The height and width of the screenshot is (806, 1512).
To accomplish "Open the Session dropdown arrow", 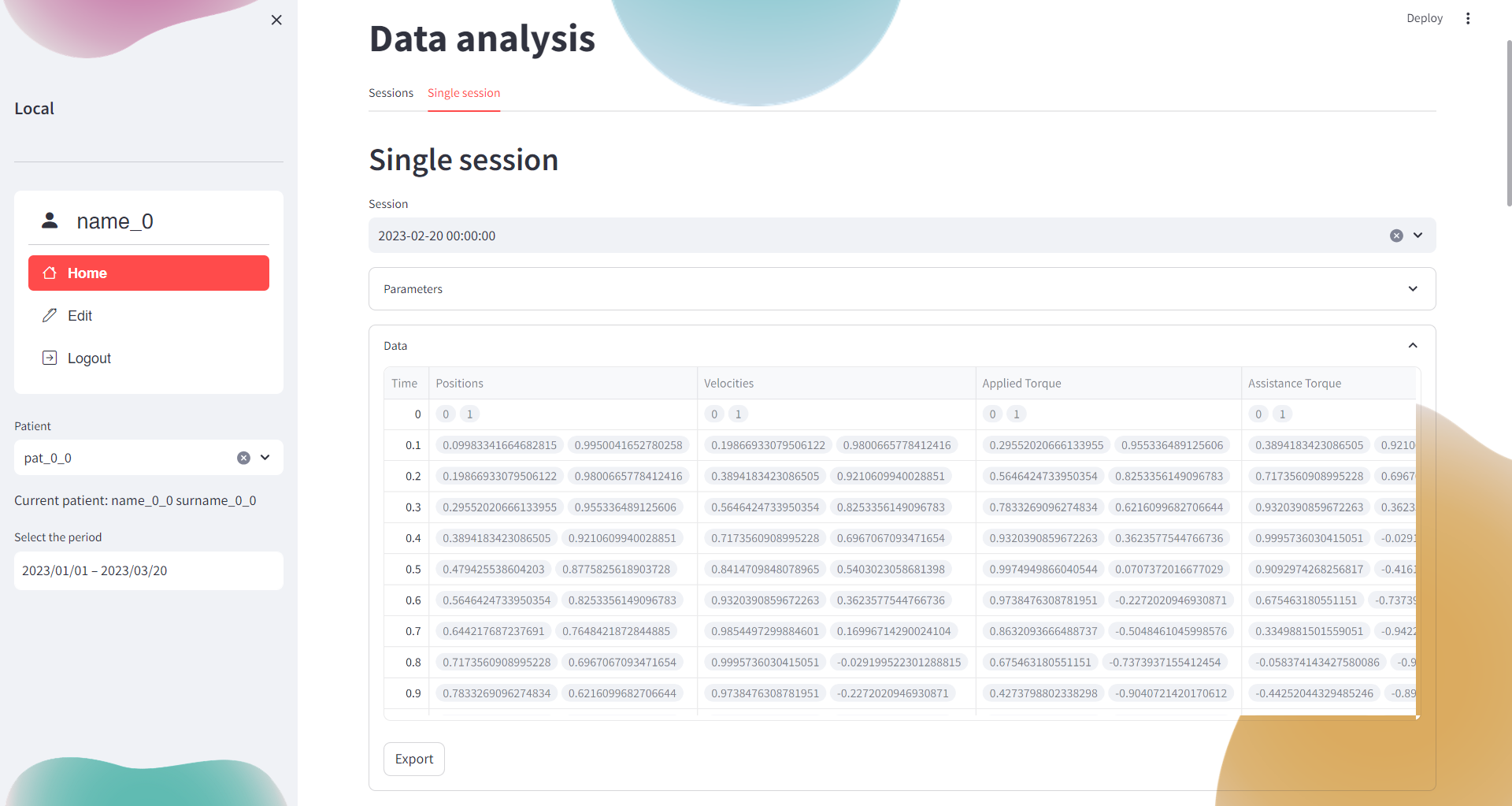I will click(x=1417, y=236).
